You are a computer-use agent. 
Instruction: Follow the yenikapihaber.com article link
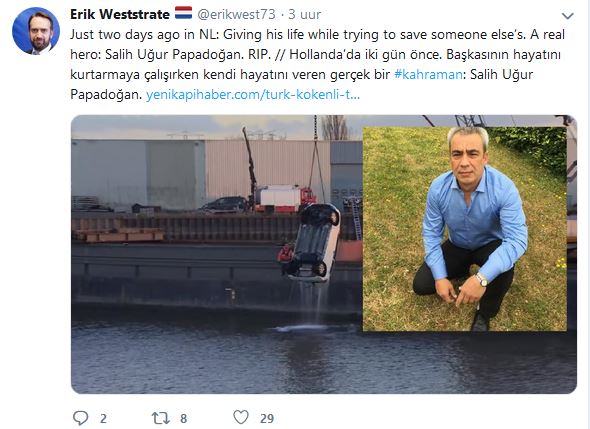point(253,94)
